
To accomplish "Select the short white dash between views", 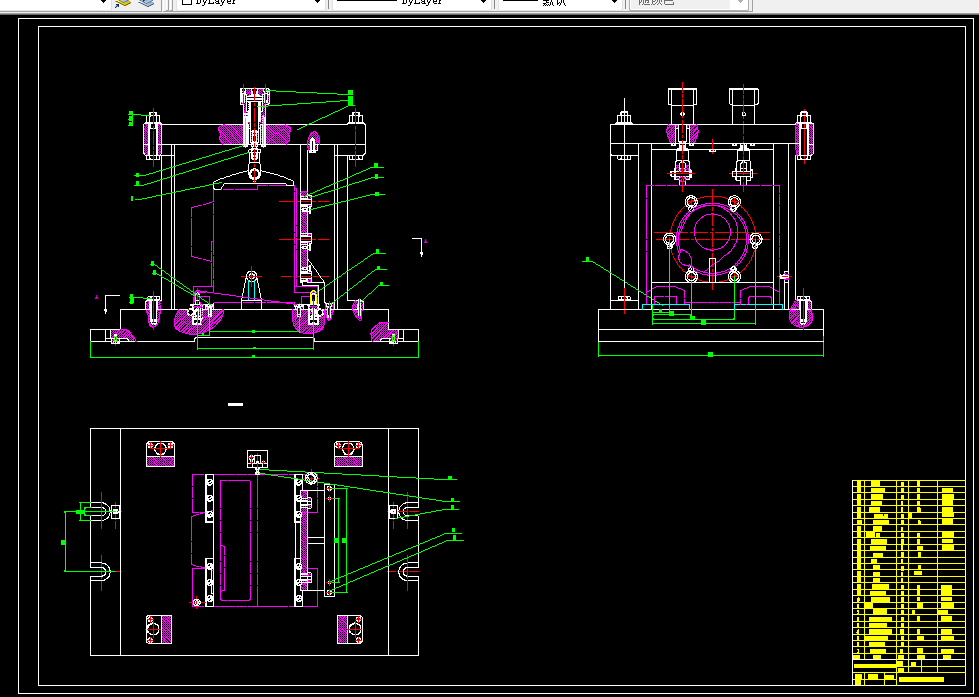I will pyautogui.click(x=235, y=405).
